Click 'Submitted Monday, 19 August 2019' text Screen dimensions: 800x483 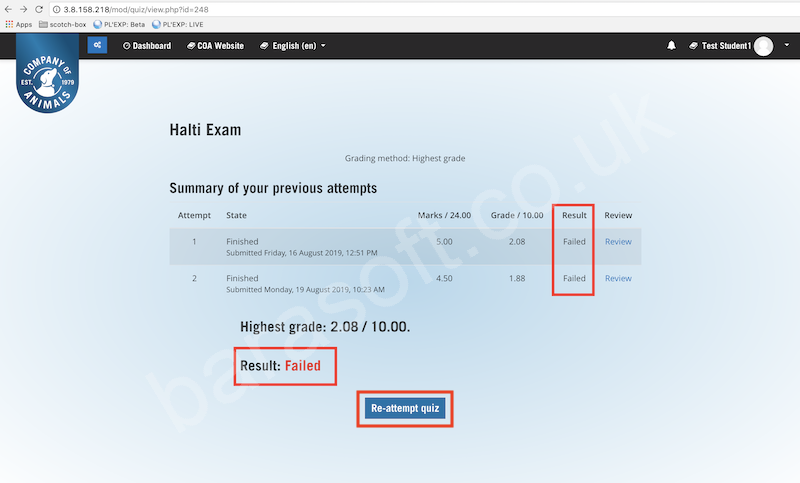pos(305,290)
